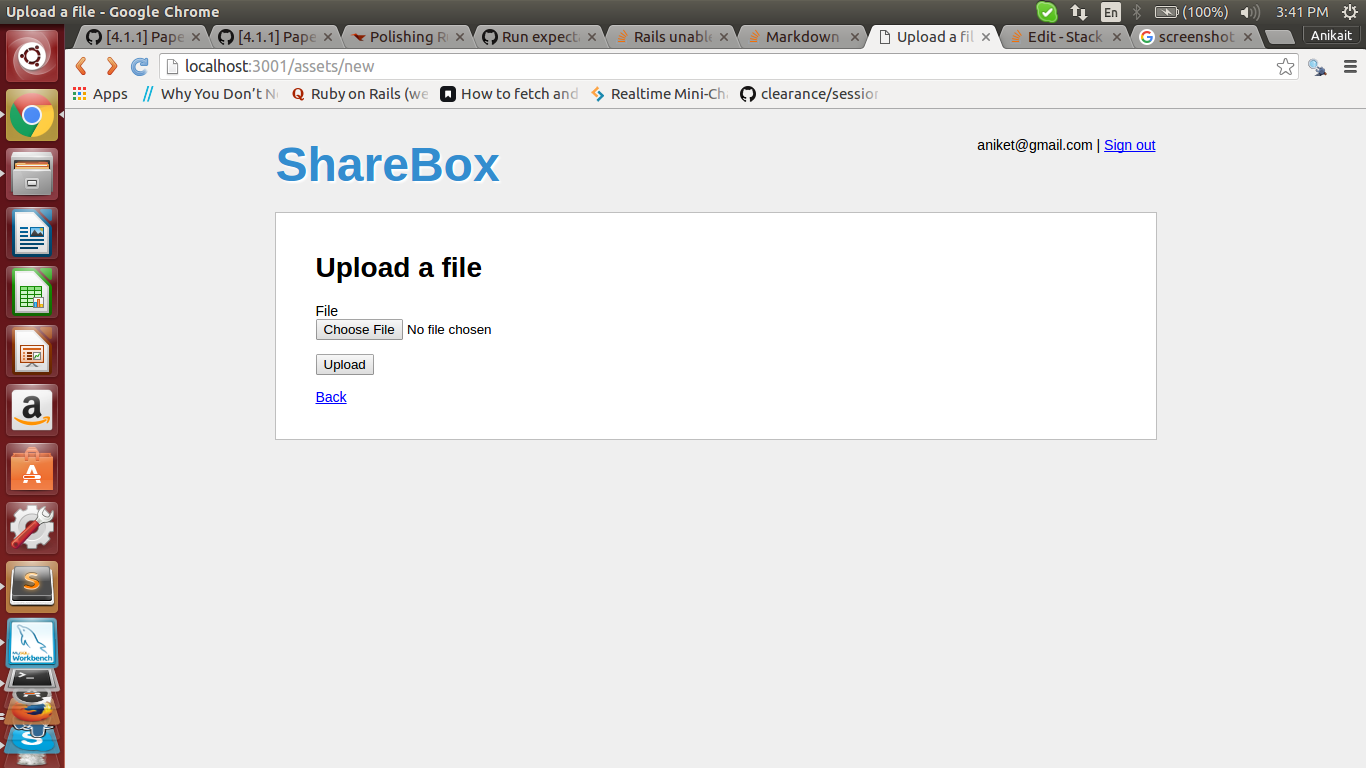The height and width of the screenshot is (768, 1366).
Task: Bookmark page with the star icon
Action: point(1285,67)
